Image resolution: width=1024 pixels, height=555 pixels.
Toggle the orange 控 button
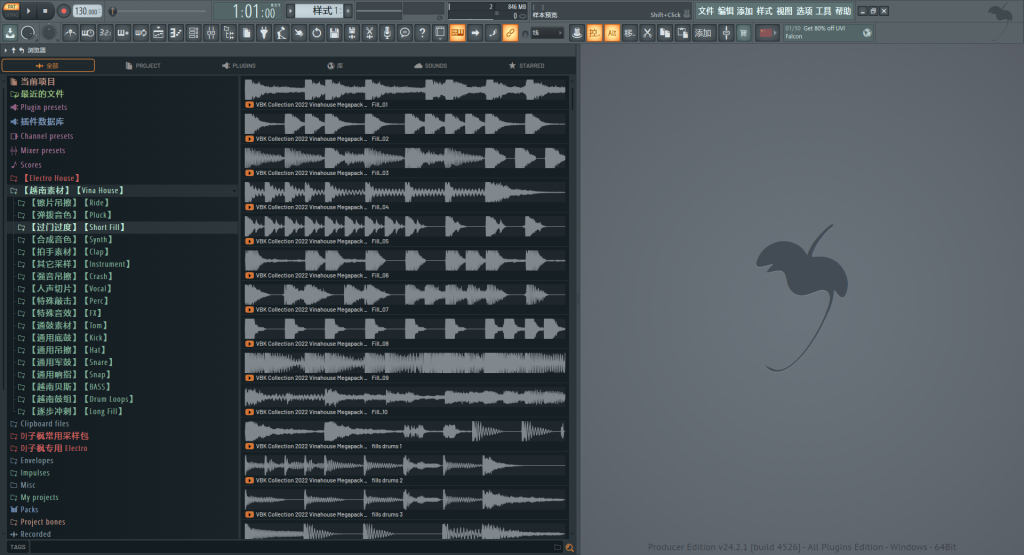pos(594,33)
